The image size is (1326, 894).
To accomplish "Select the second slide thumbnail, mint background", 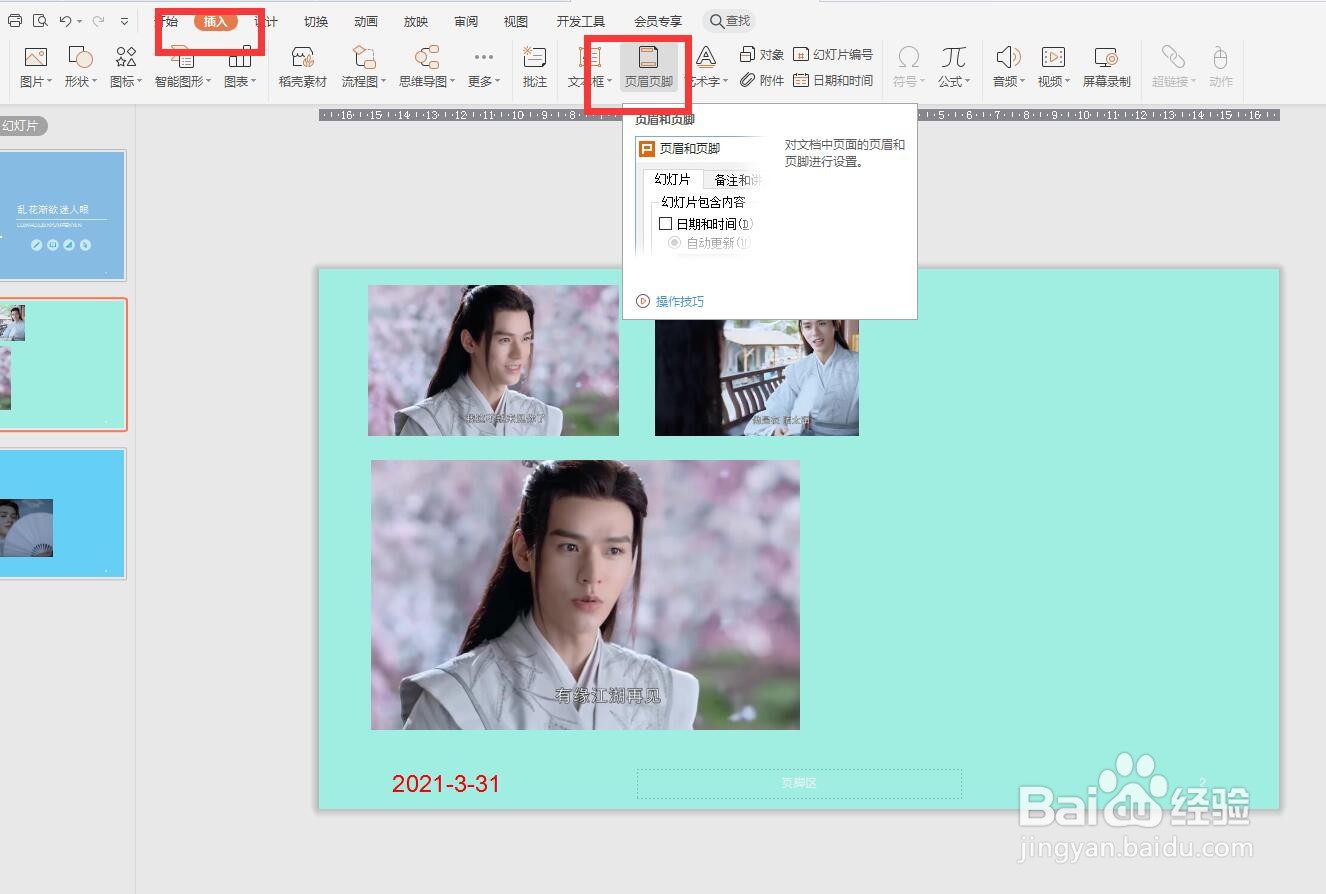I will [x=62, y=365].
